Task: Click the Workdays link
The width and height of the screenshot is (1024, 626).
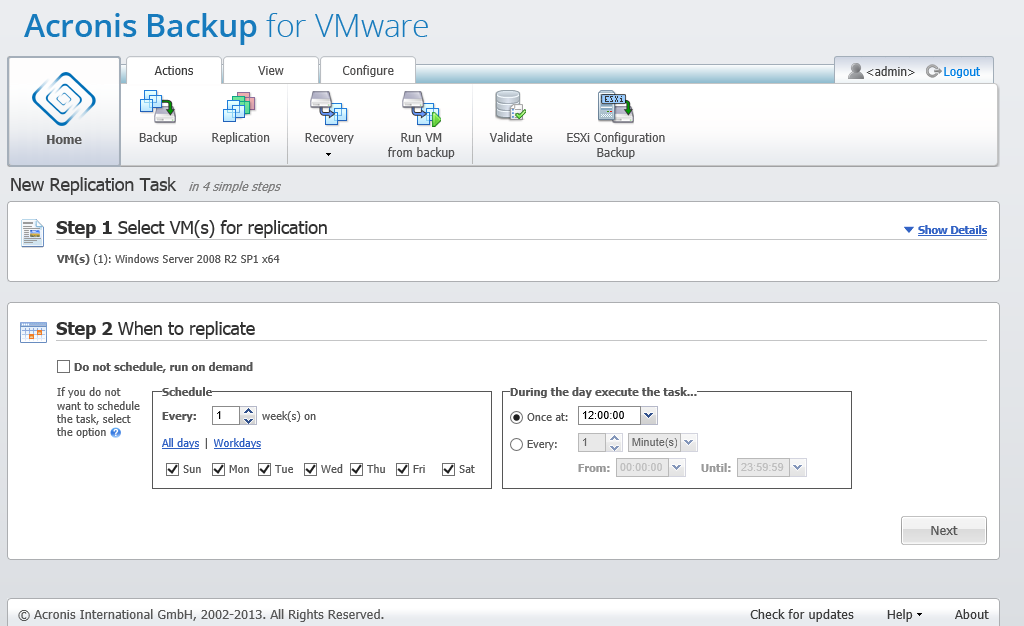Action: click(x=237, y=443)
